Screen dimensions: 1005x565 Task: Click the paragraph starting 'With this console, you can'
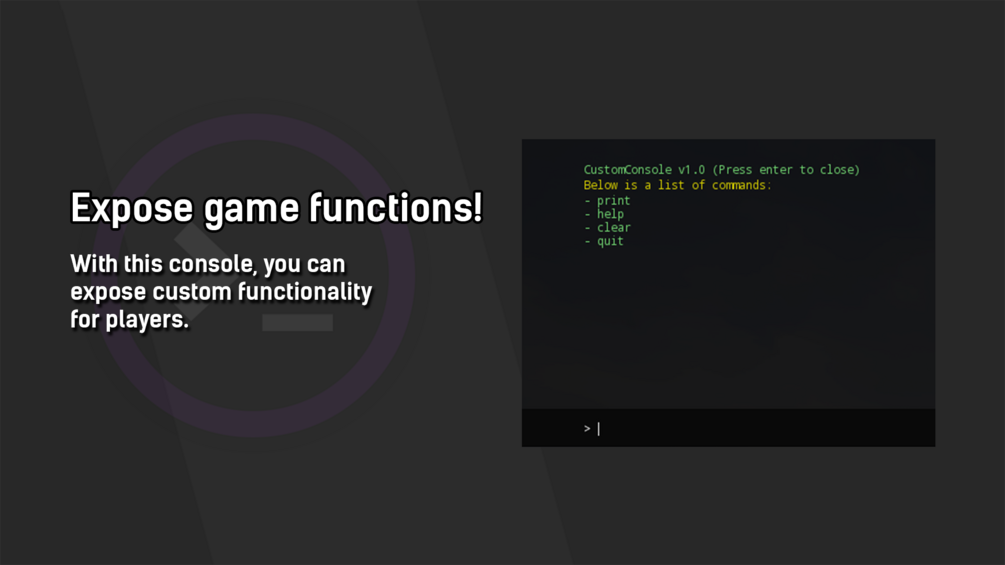pos(221,291)
